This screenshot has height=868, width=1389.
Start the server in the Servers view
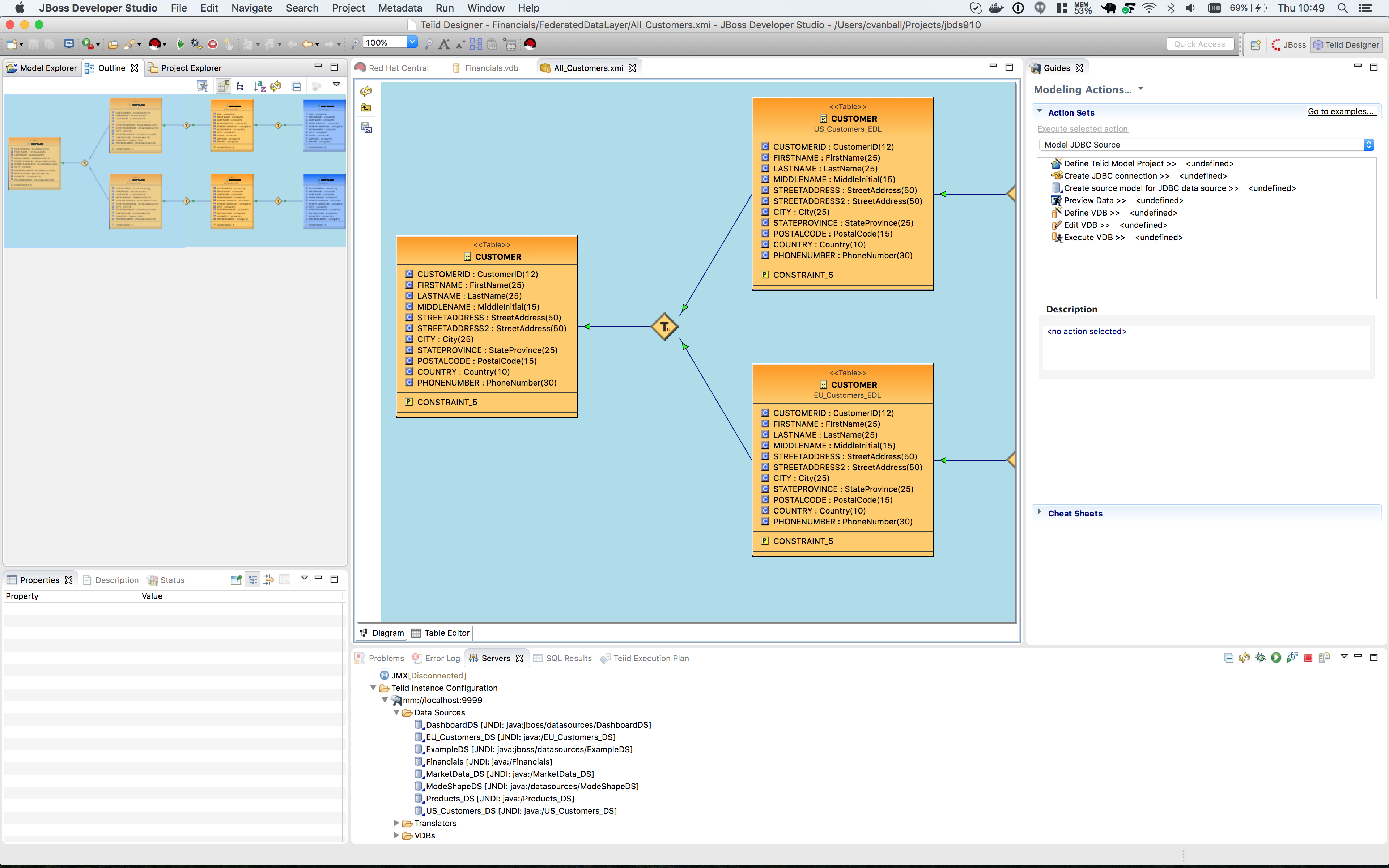coord(1276,658)
